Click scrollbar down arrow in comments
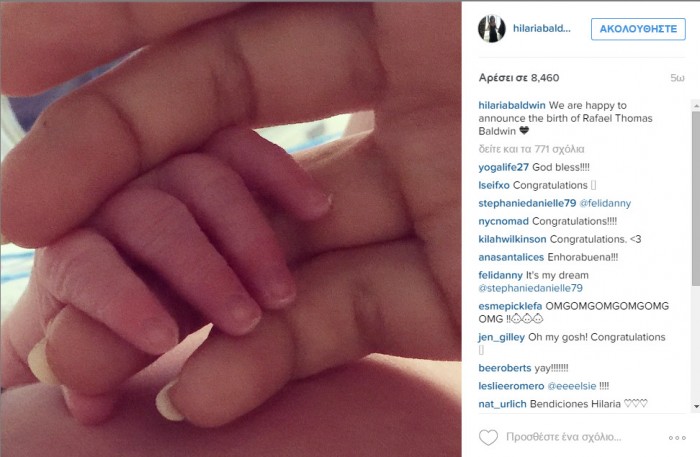The image size is (700, 457). tap(696, 407)
